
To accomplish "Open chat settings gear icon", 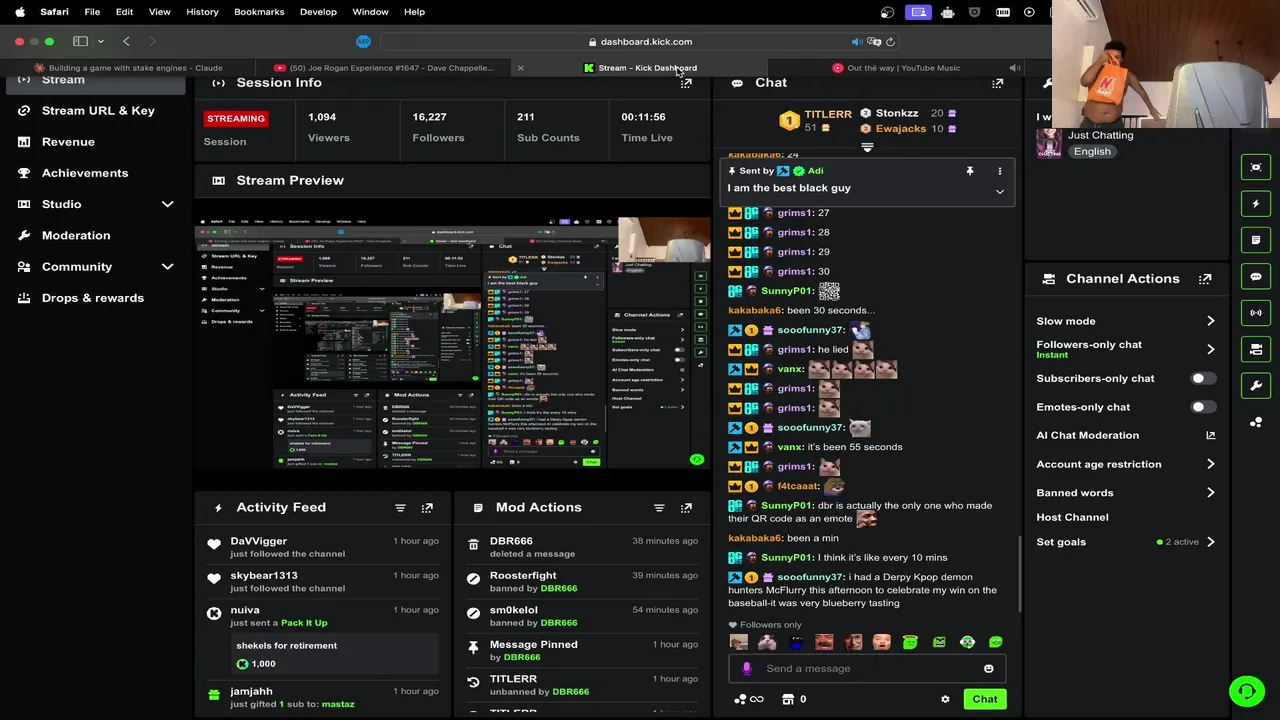I will 945,700.
